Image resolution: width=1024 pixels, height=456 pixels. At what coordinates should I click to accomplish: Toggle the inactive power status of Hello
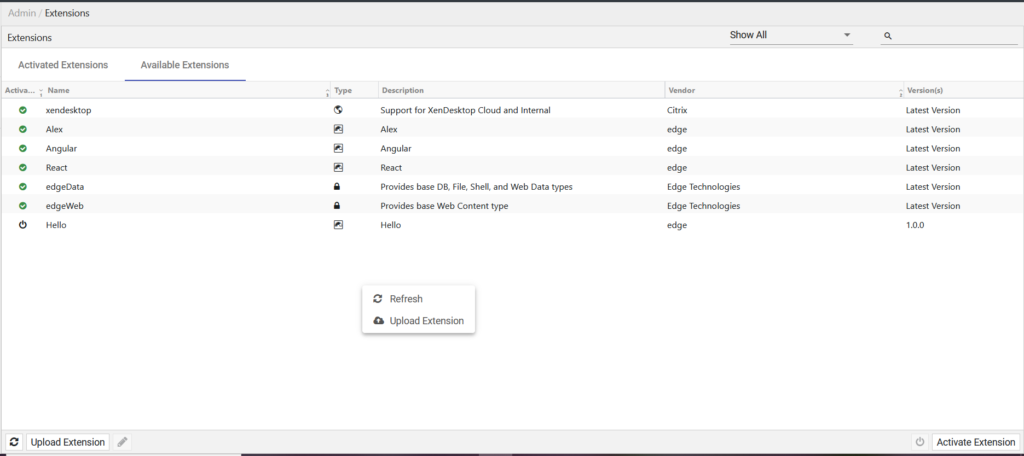[x=23, y=225]
